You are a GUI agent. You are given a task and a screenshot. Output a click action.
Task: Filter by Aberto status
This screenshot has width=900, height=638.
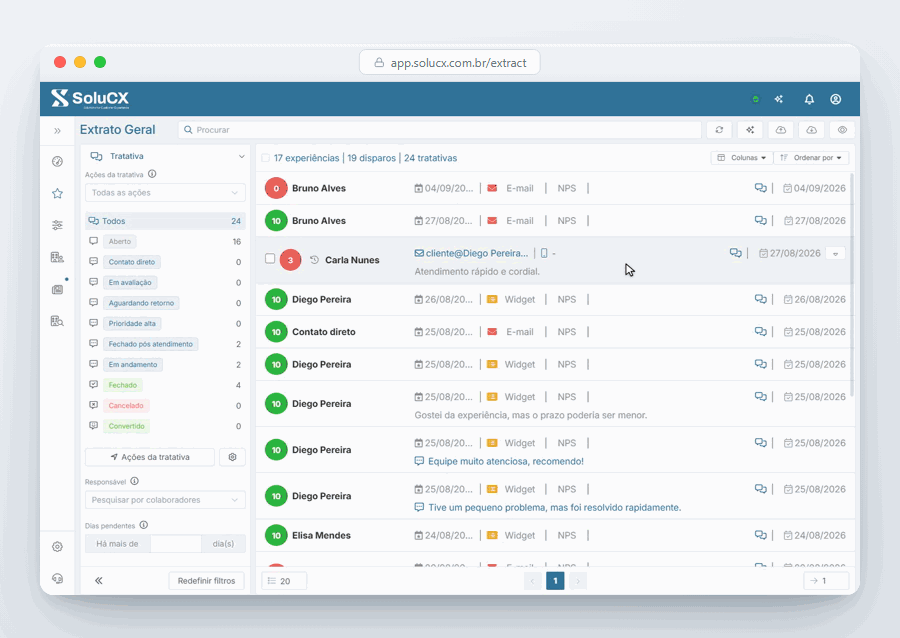coord(120,242)
